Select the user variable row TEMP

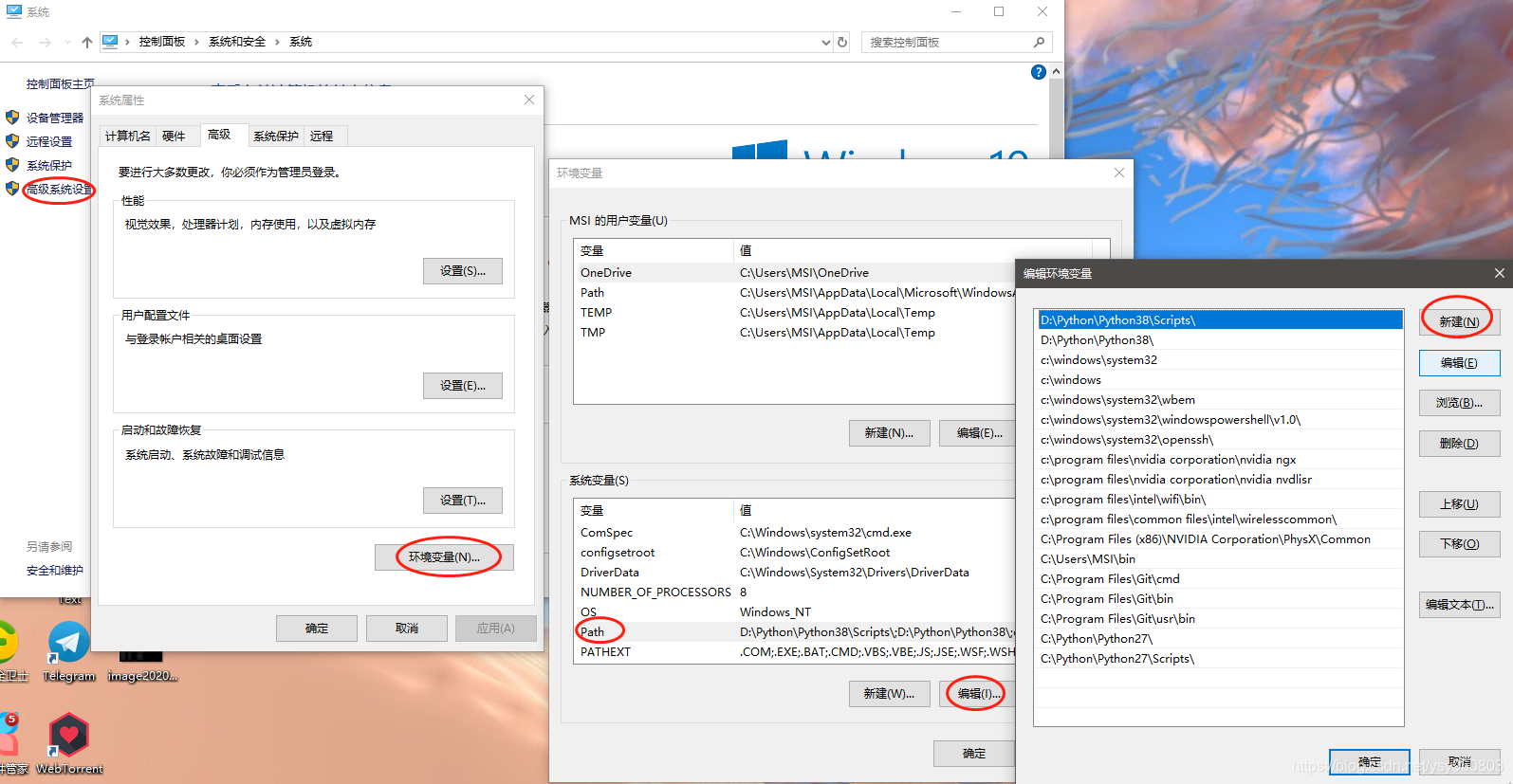[x=795, y=313]
